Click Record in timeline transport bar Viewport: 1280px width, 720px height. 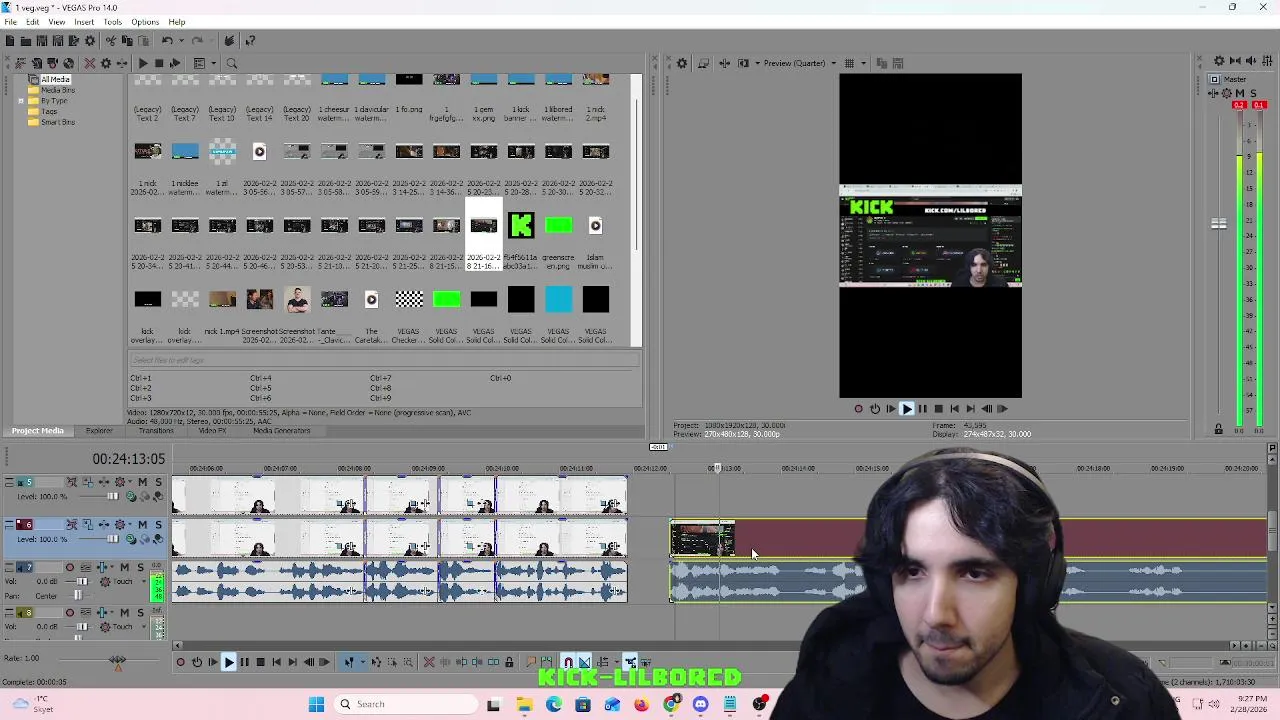[x=181, y=661]
